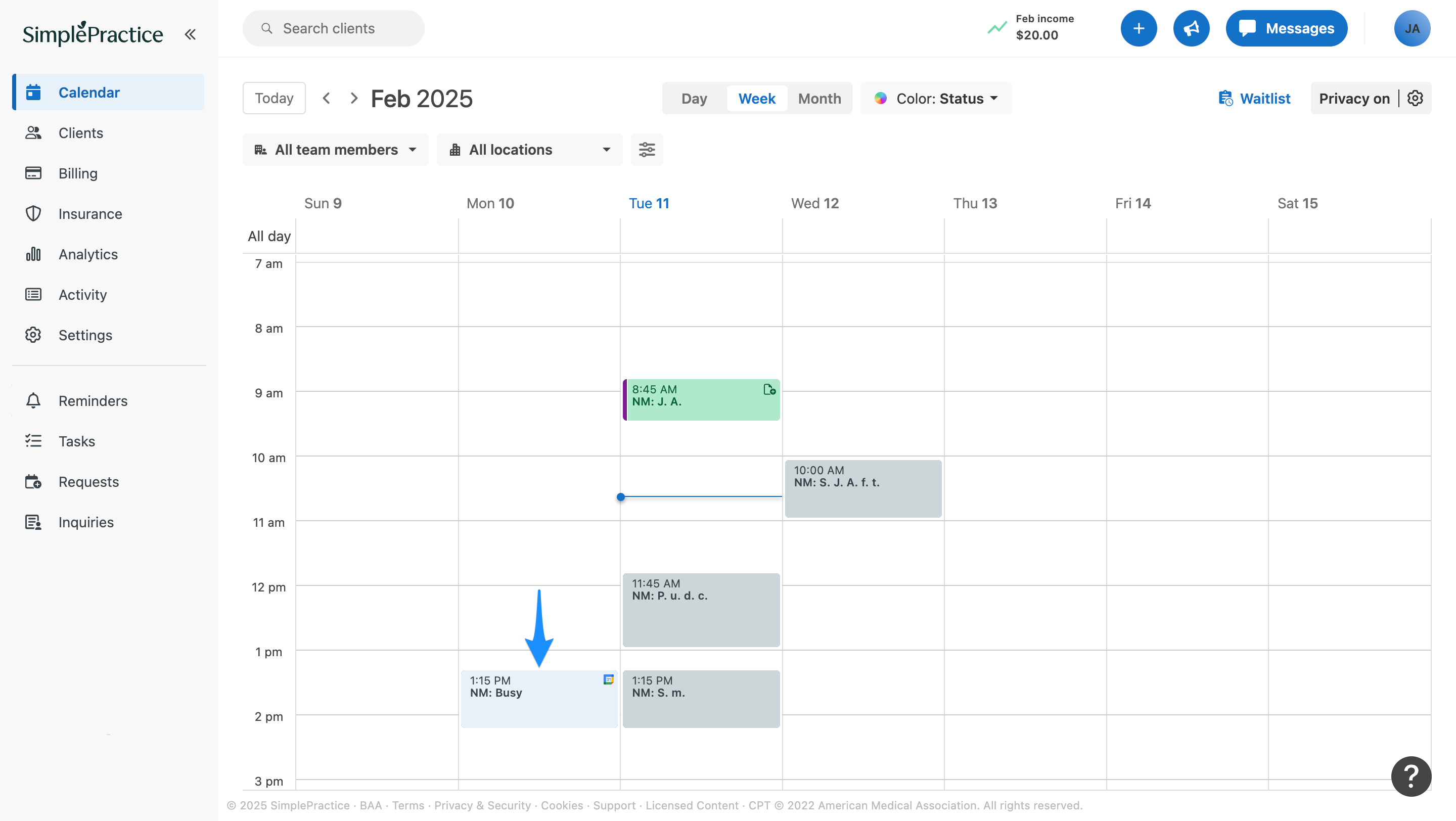
Task: Open Color: Status dropdown
Action: [x=936, y=98]
